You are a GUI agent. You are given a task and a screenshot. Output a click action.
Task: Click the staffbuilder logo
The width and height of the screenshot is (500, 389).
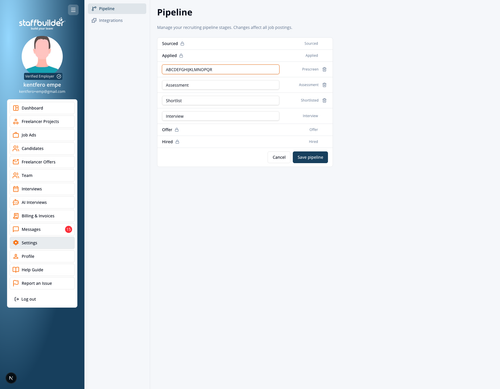click(x=42, y=23)
